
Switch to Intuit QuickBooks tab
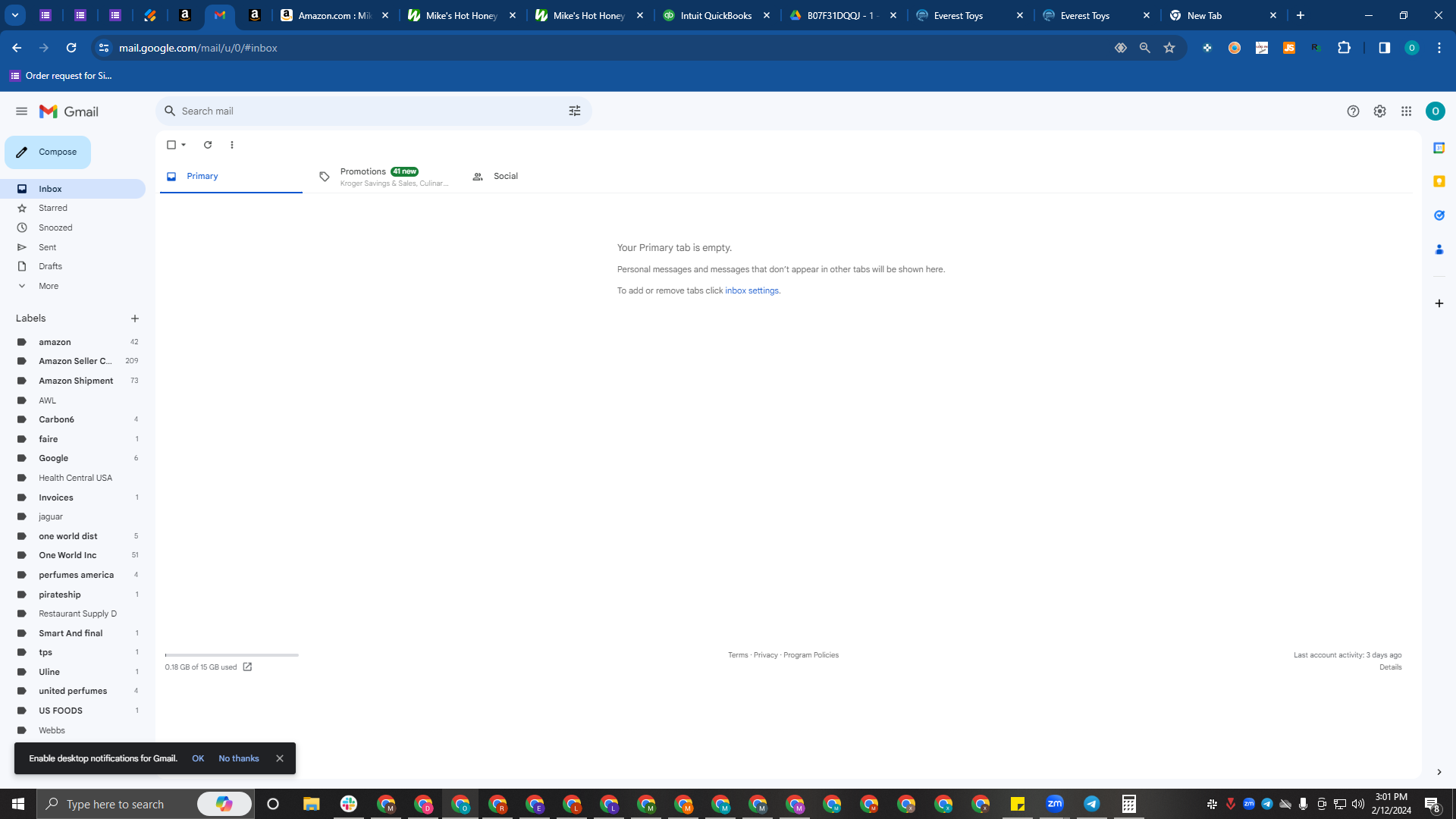pyautogui.click(x=717, y=15)
